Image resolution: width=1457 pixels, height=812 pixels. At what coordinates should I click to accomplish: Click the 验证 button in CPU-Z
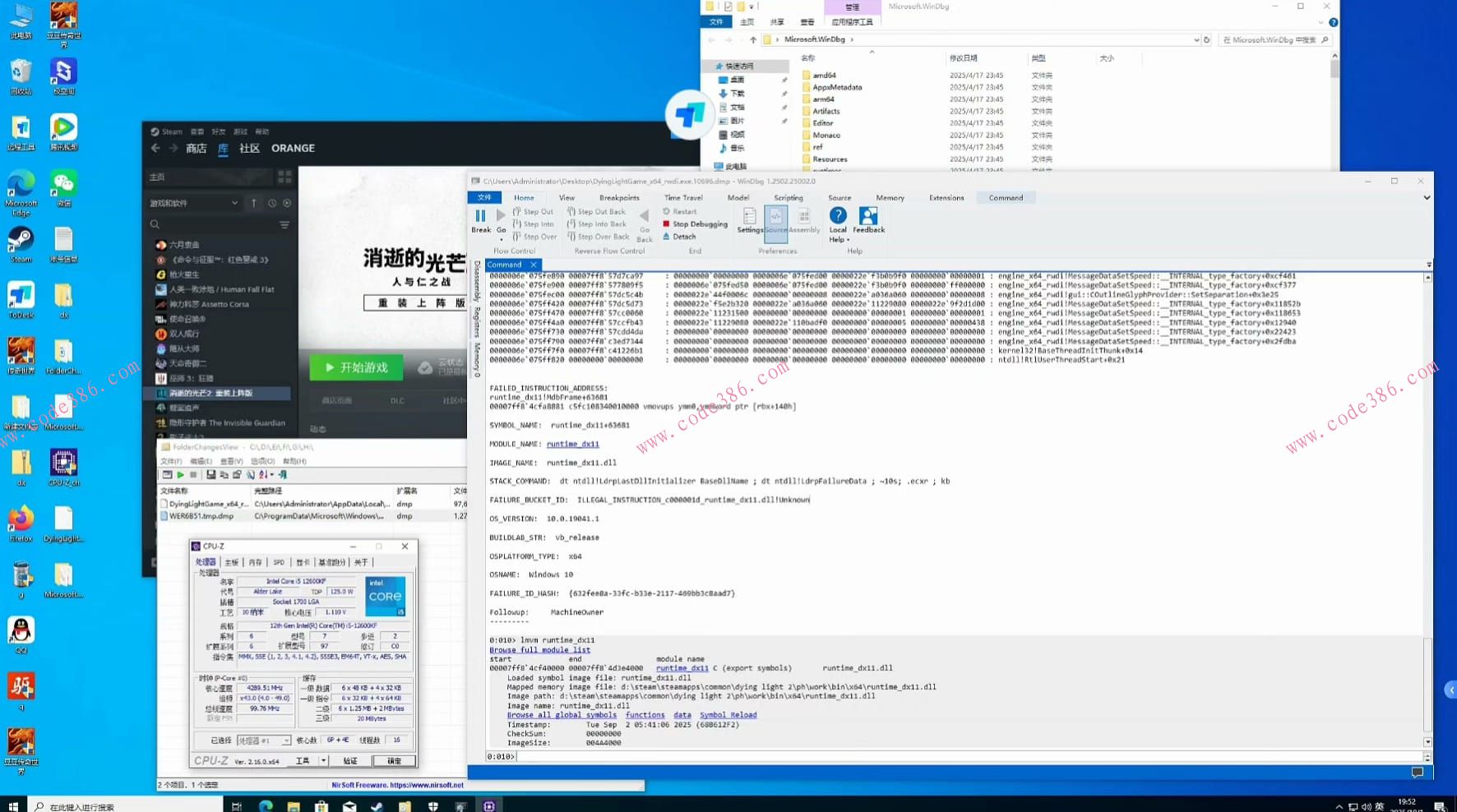(350, 761)
